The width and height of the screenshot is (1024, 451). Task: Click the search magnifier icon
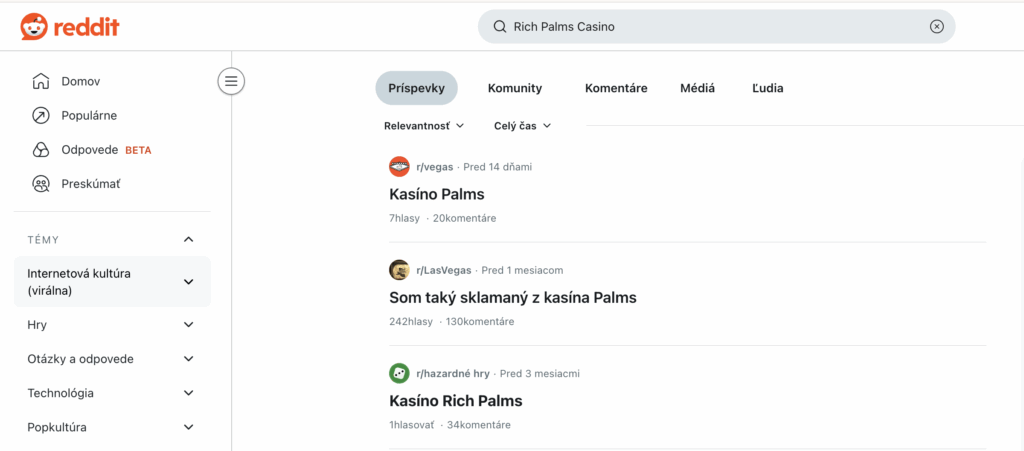click(500, 27)
